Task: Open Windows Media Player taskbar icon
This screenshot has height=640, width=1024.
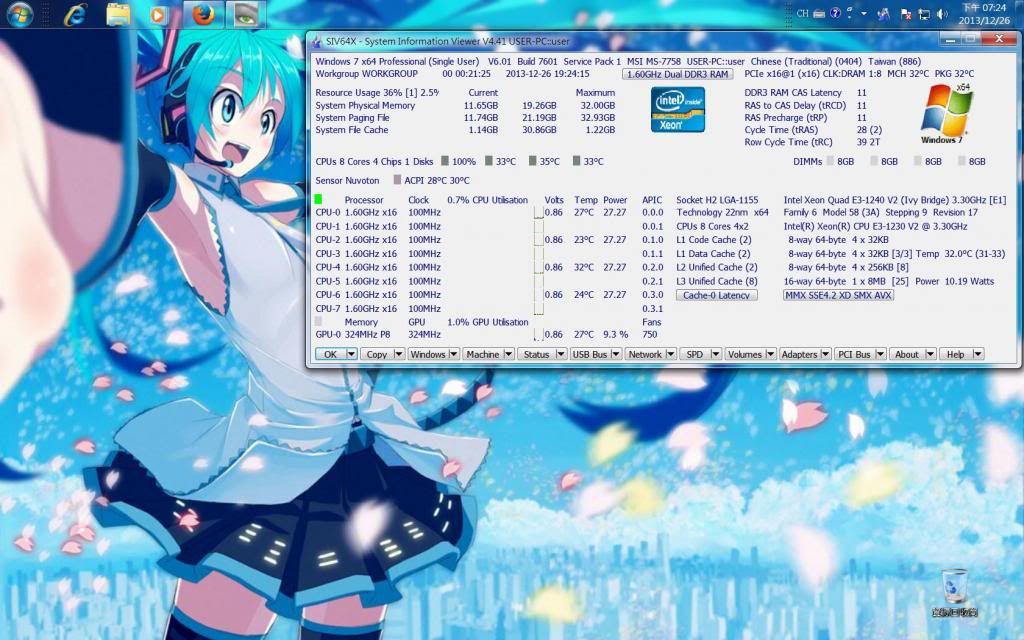Action: [158, 14]
